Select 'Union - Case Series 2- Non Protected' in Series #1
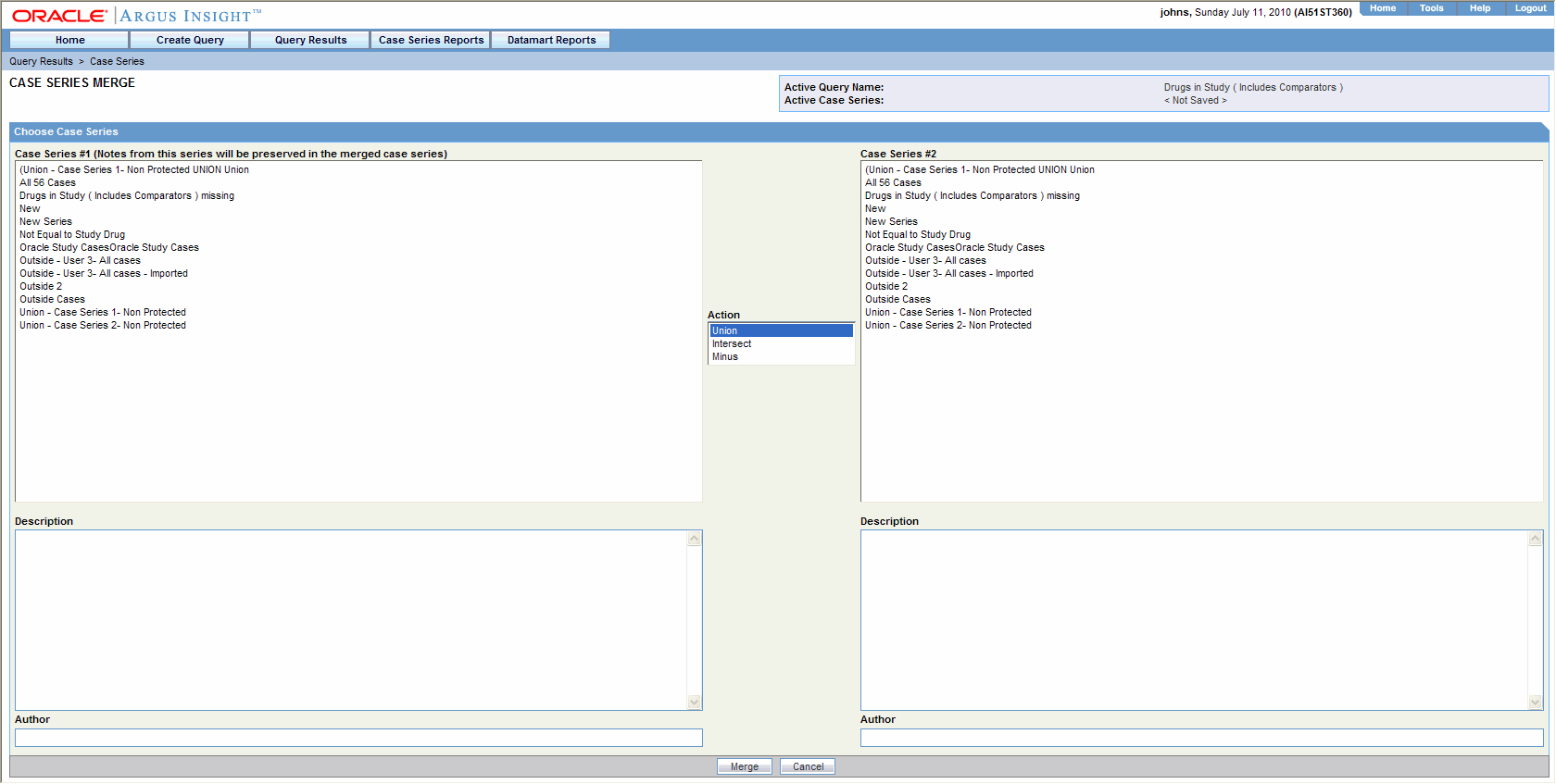 358,325
